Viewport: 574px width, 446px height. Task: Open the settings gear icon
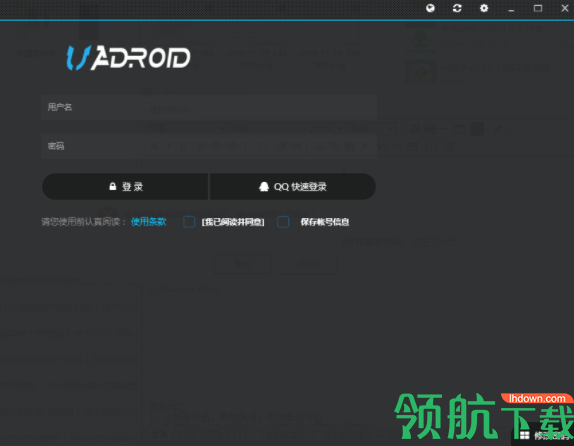pos(484,8)
